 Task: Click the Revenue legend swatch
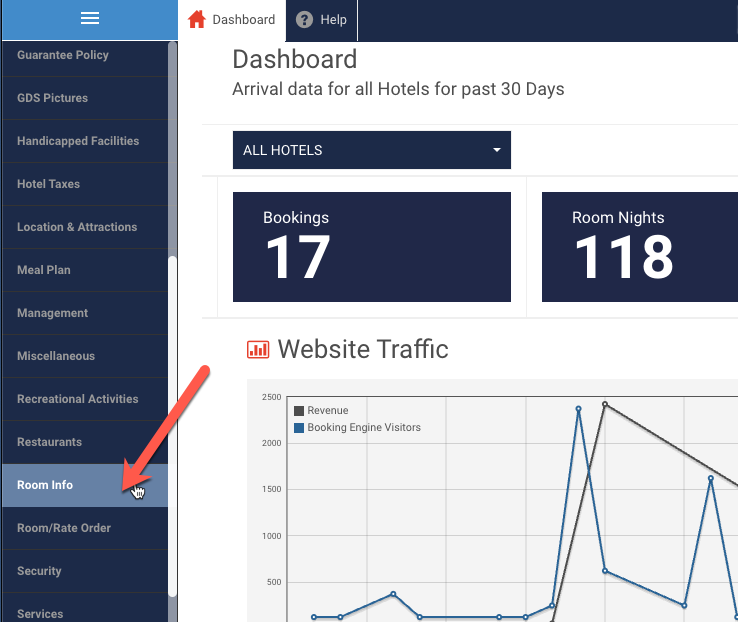tap(299, 411)
